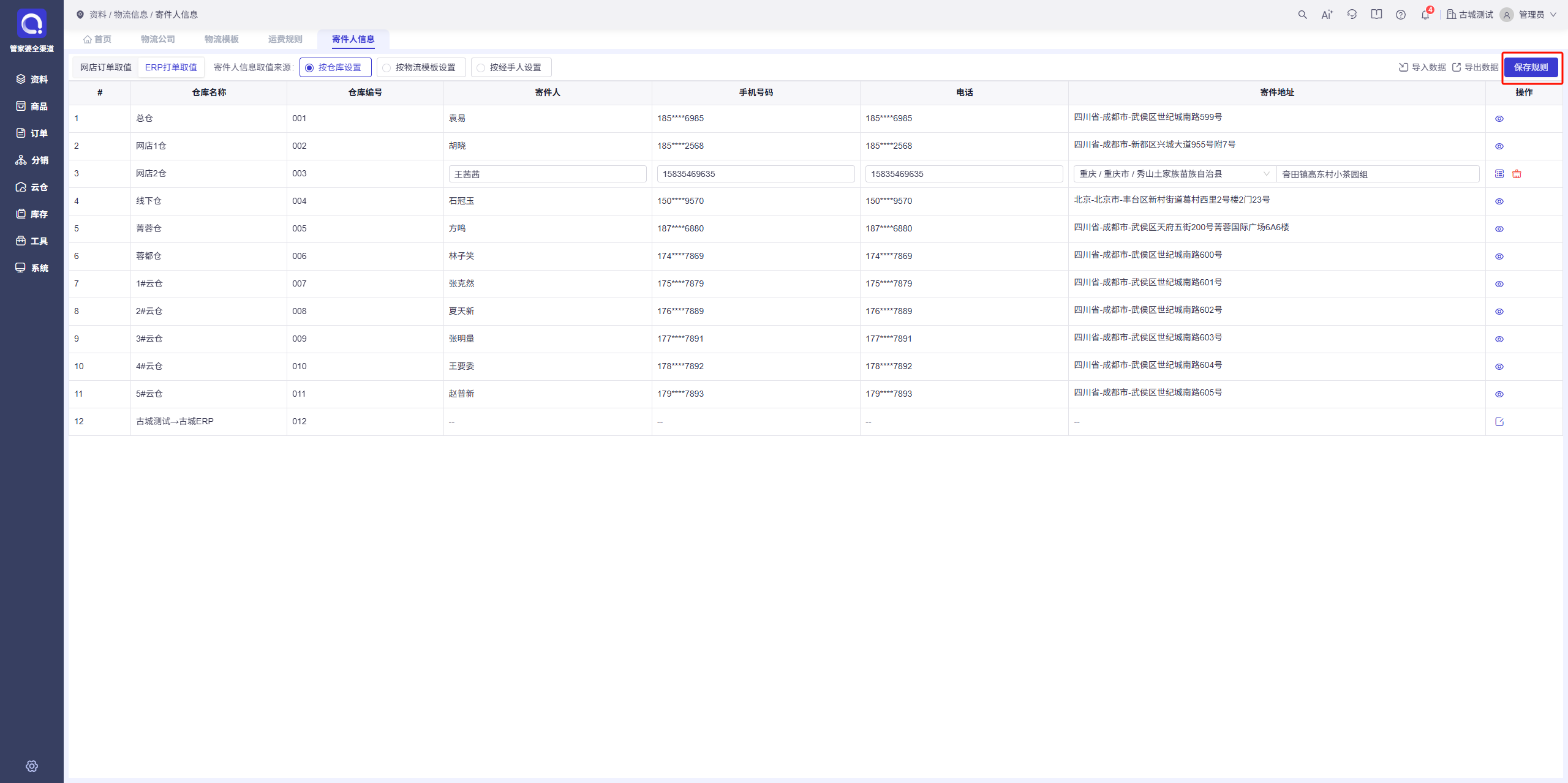Screen dimensions: 1568x783
Task: Click the edit icon for row 古城测试→古城ERP
Action: click(1499, 422)
